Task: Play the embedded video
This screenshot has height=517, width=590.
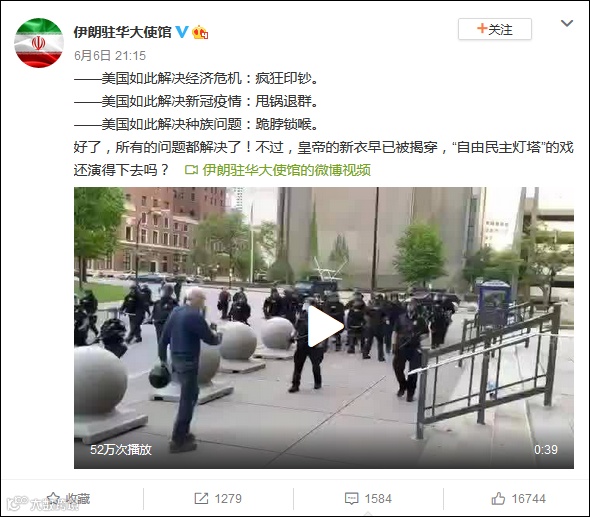Action: point(324,327)
